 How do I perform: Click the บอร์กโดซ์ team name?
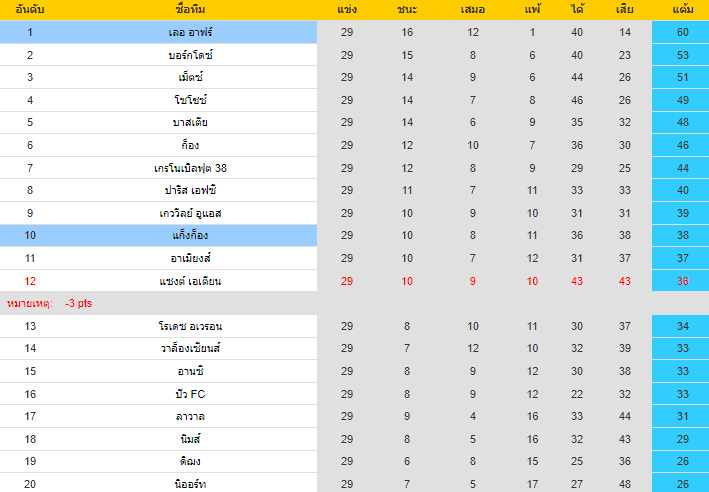(190, 55)
